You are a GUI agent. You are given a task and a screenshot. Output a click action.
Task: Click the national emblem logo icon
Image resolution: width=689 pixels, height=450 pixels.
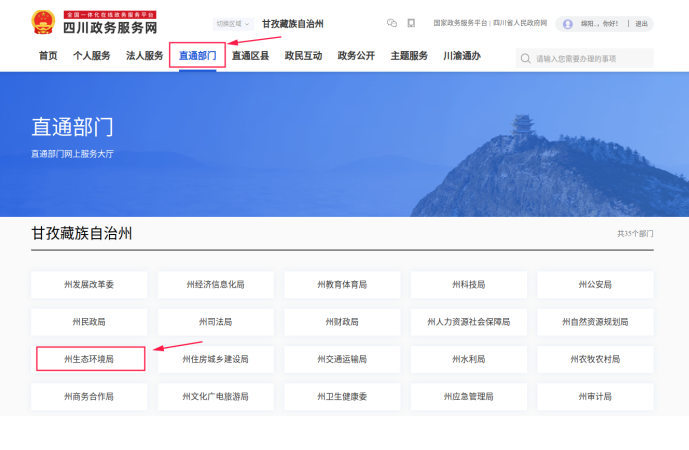click(43, 23)
